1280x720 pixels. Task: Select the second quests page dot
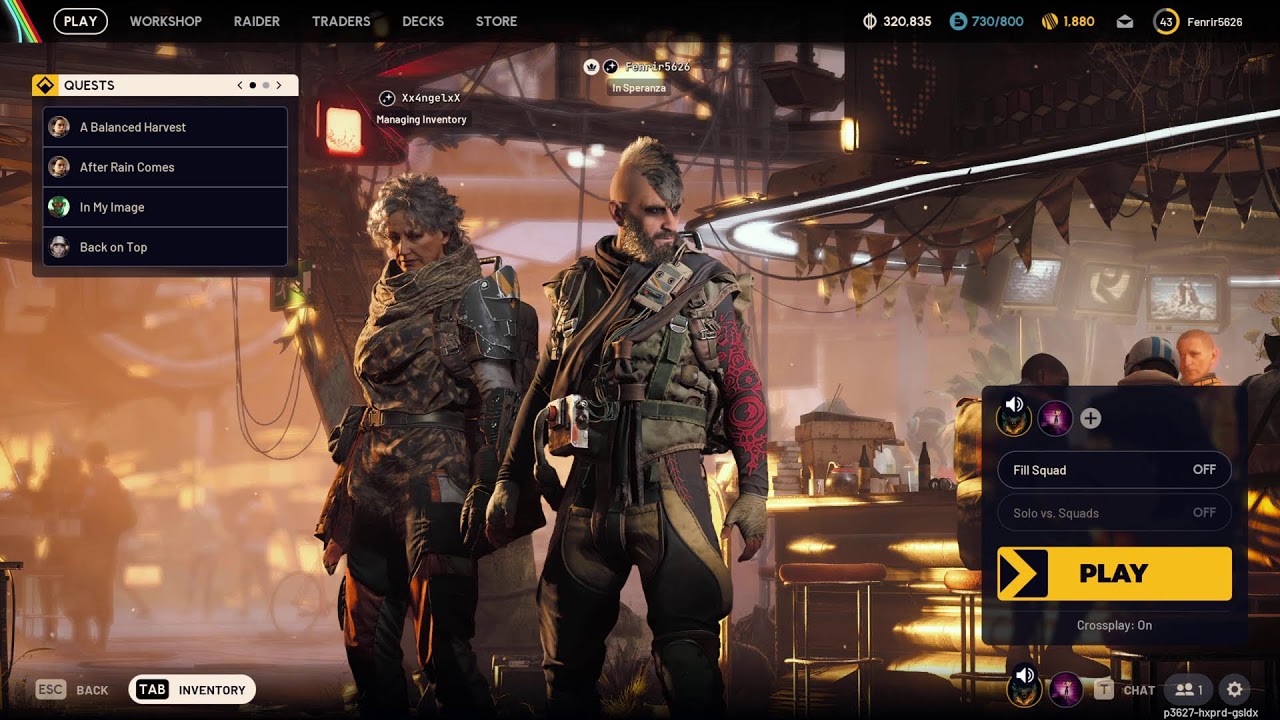click(265, 85)
